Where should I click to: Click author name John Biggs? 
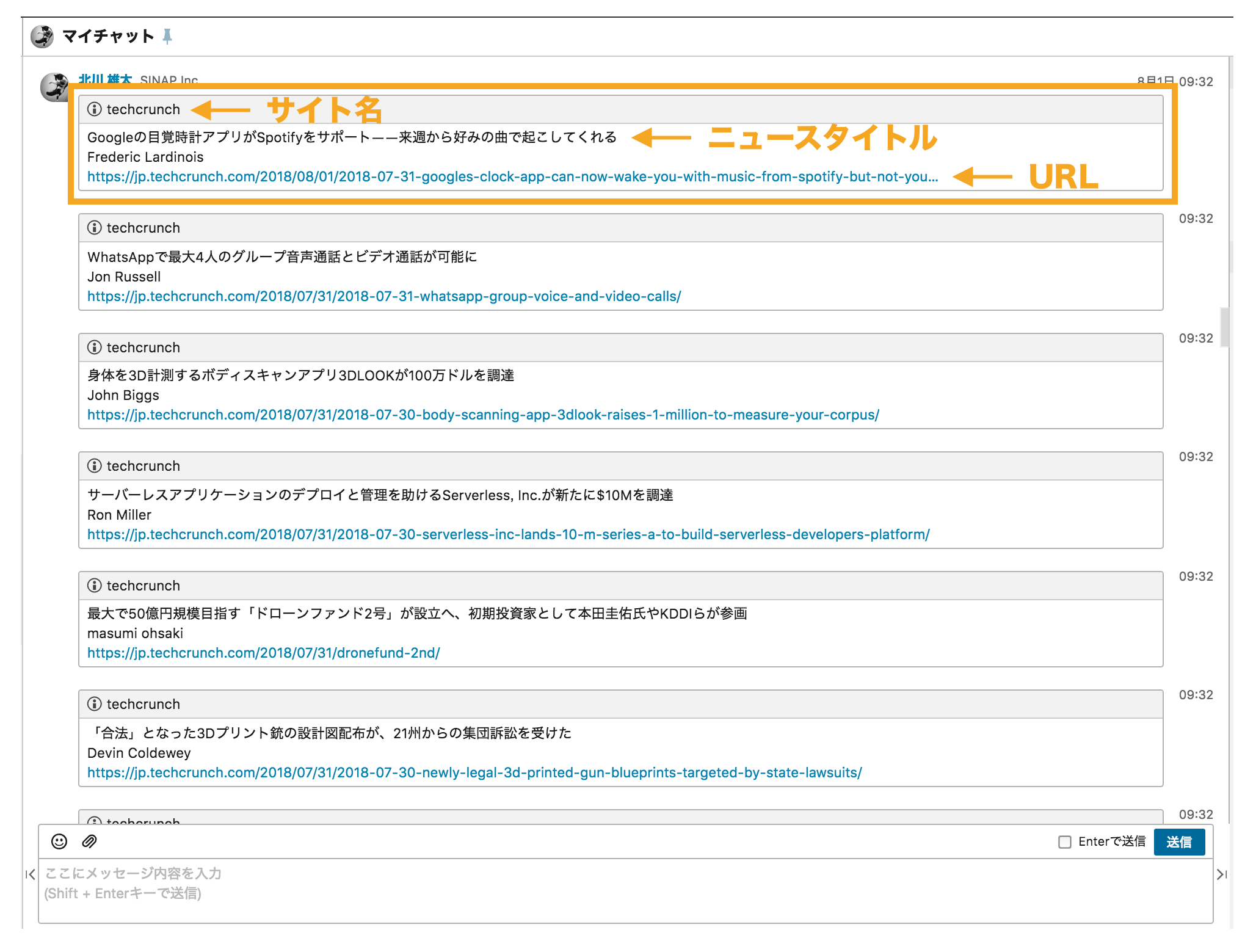123,395
